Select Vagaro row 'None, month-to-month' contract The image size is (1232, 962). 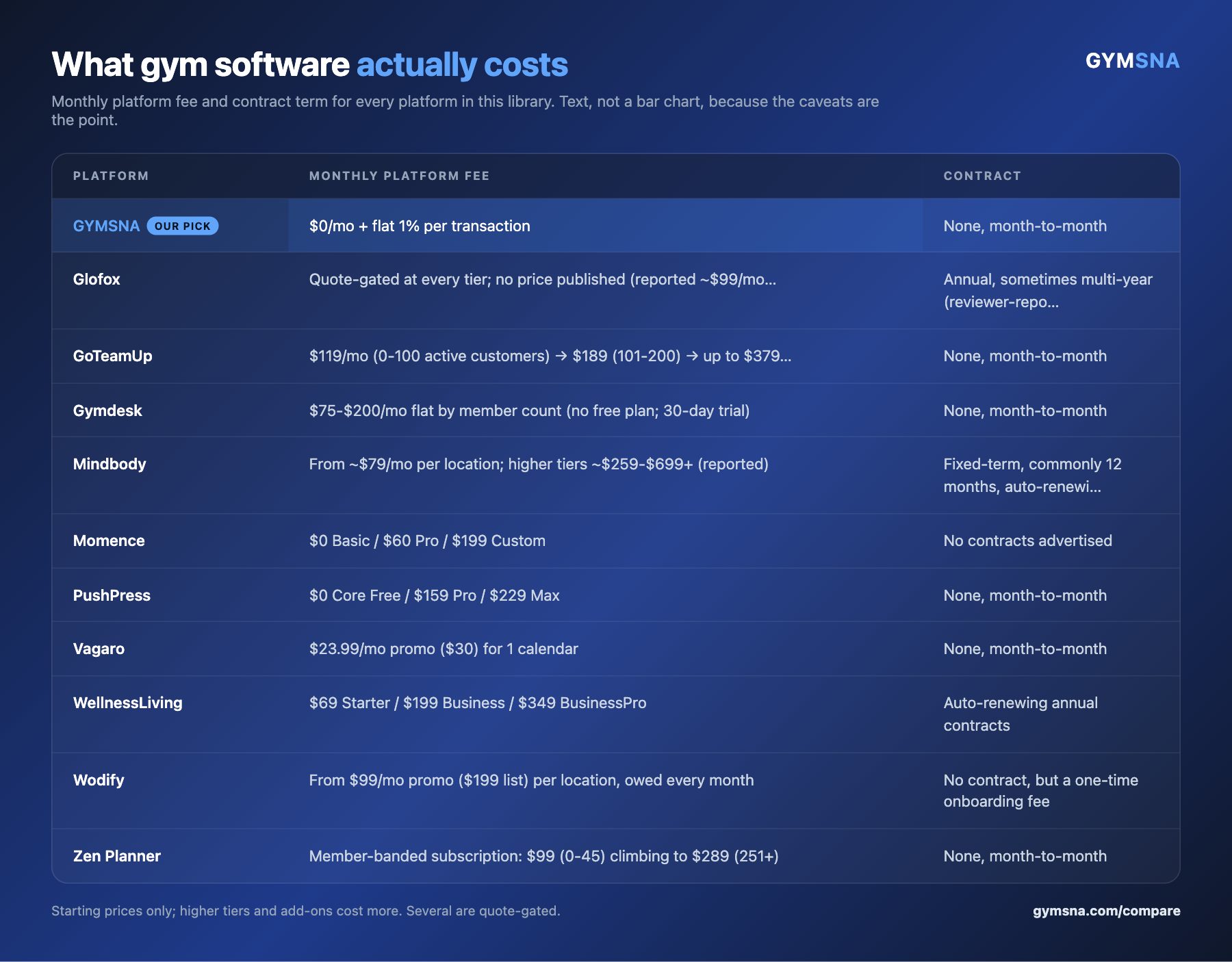click(1025, 649)
